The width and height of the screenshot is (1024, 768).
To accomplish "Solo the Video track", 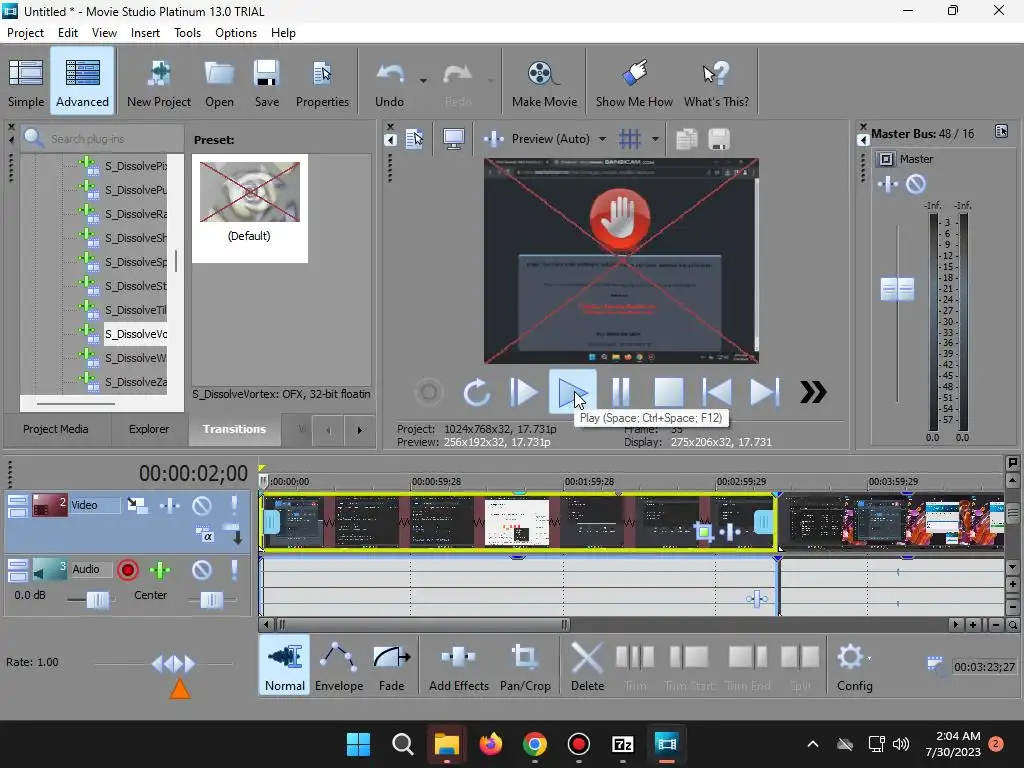I will click(x=234, y=505).
